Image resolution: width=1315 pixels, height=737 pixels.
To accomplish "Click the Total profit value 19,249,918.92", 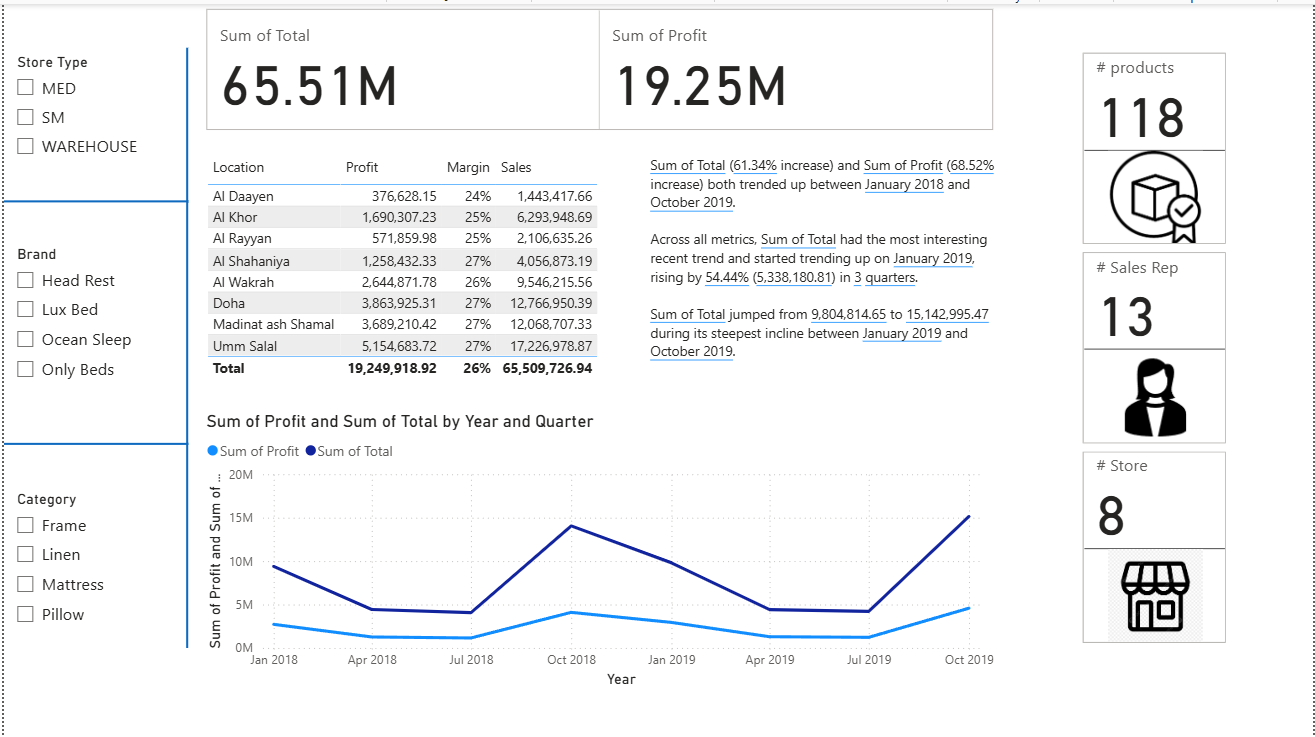I will tap(392, 368).
